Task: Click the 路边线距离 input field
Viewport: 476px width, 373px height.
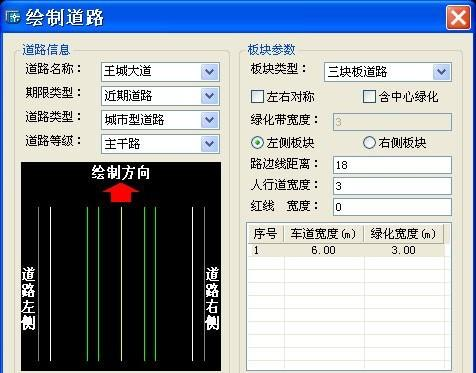Action: point(392,165)
